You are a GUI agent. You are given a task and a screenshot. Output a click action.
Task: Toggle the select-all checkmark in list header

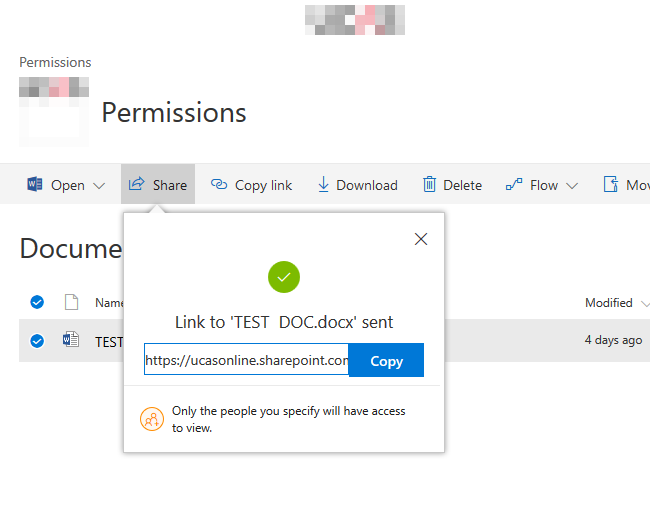click(37, 302)
